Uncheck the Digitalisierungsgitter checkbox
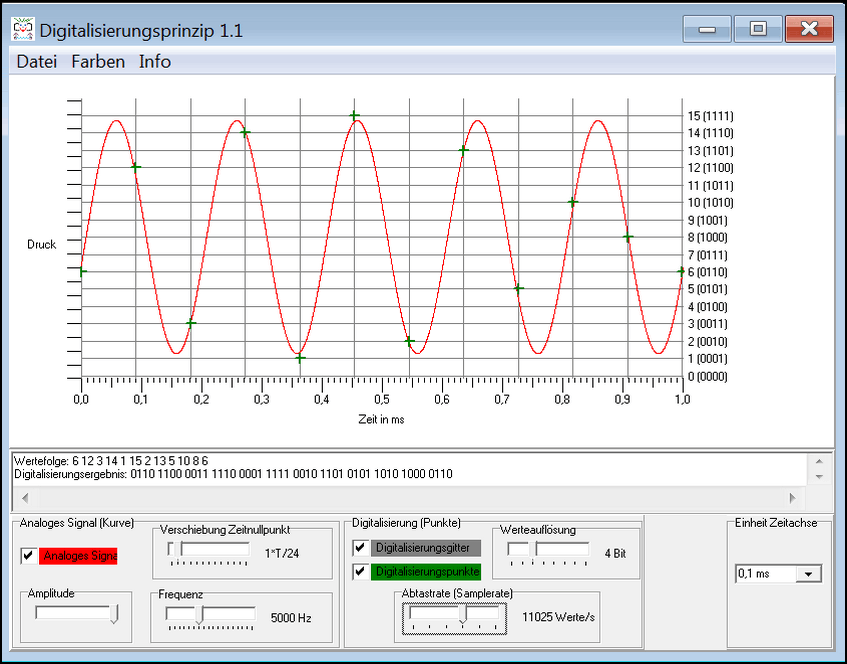 [360, 548]
